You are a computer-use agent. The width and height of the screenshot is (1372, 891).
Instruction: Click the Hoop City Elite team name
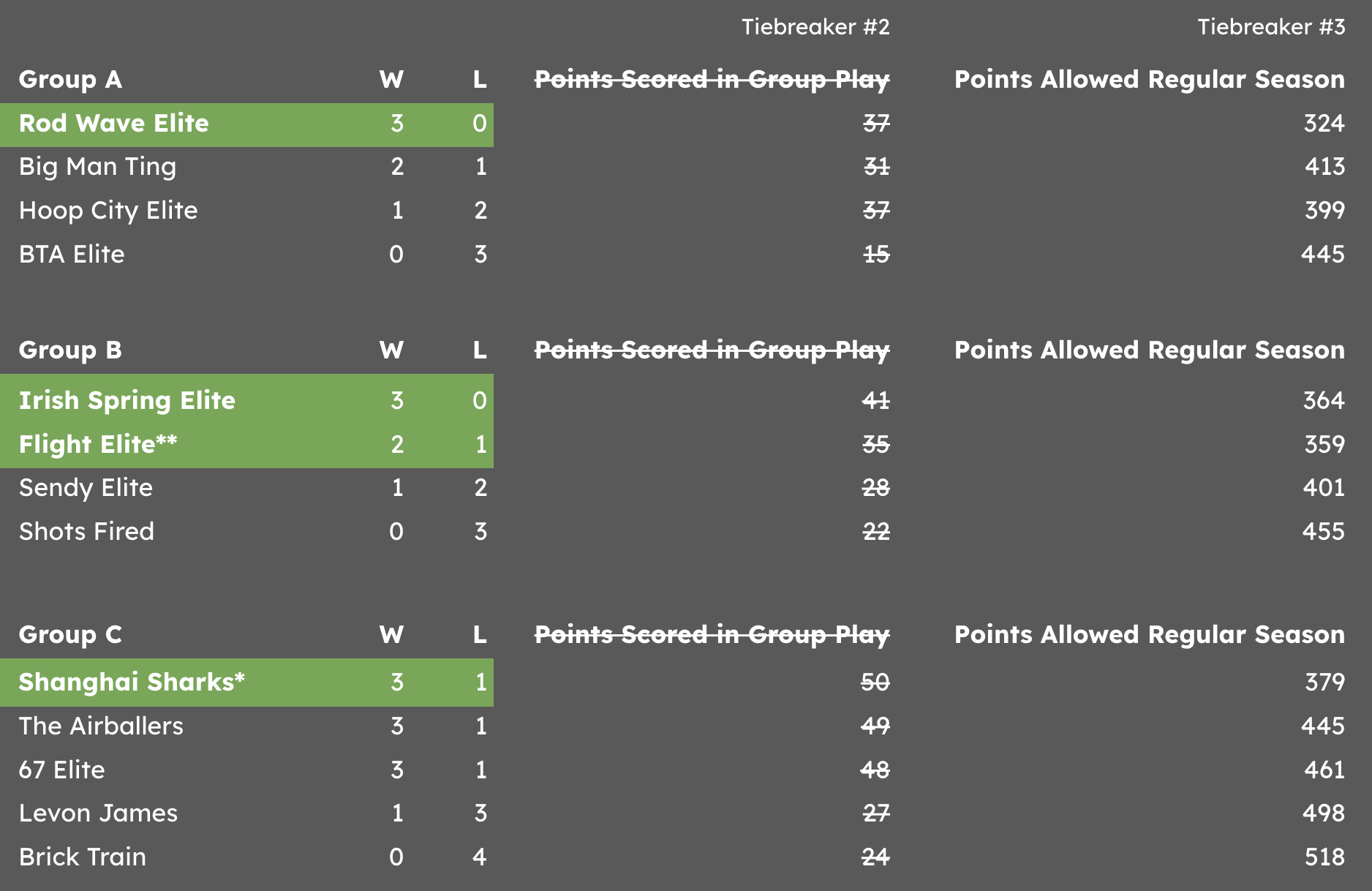click(x=108, y=211)
